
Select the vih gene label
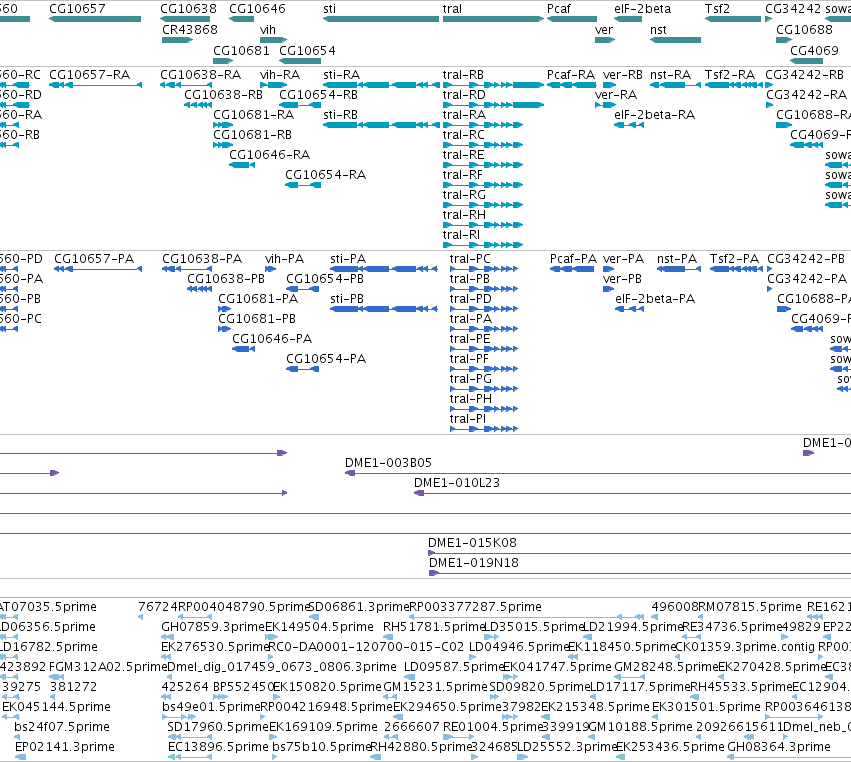(268, 29)
